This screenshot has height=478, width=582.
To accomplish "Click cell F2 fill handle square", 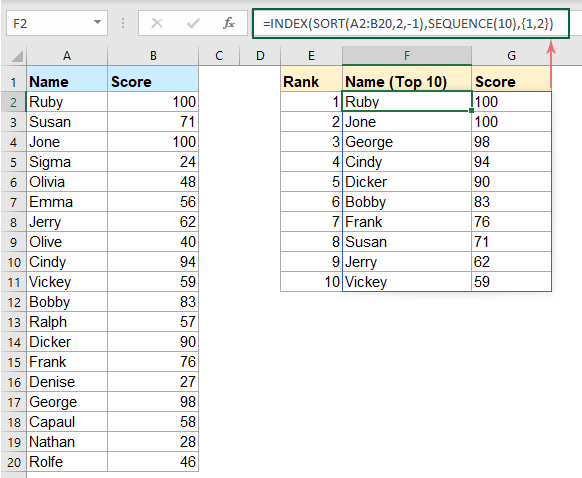I will click(471, 111).
